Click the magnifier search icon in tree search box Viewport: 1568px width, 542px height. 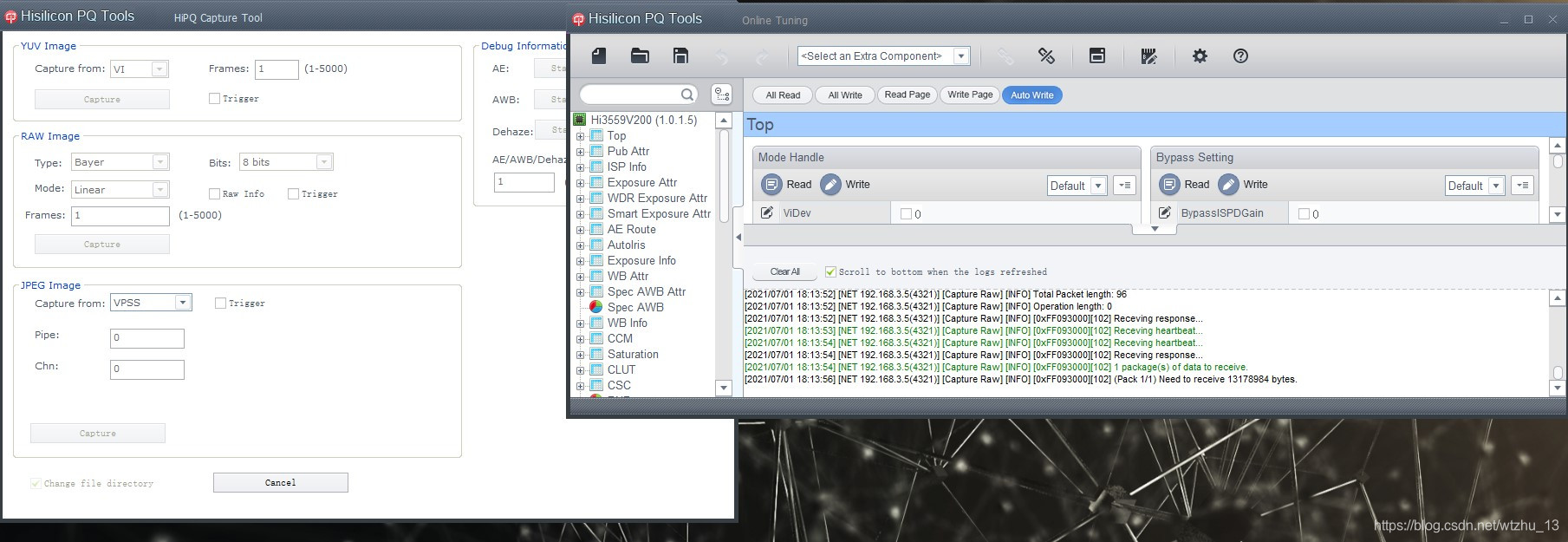pyautogui.click(x=687, y=95)
